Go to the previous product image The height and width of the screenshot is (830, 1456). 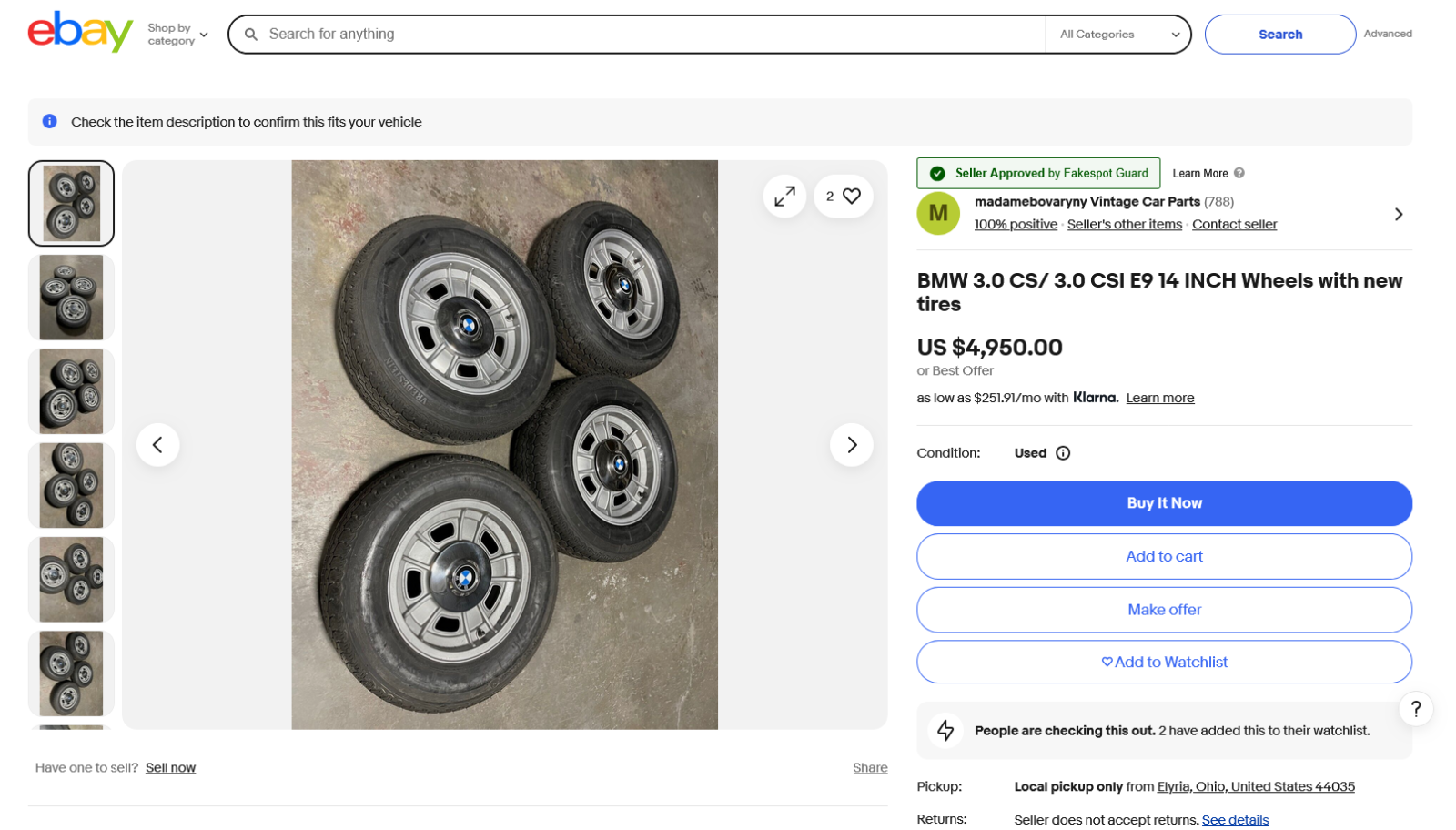[x=158, y=445]
